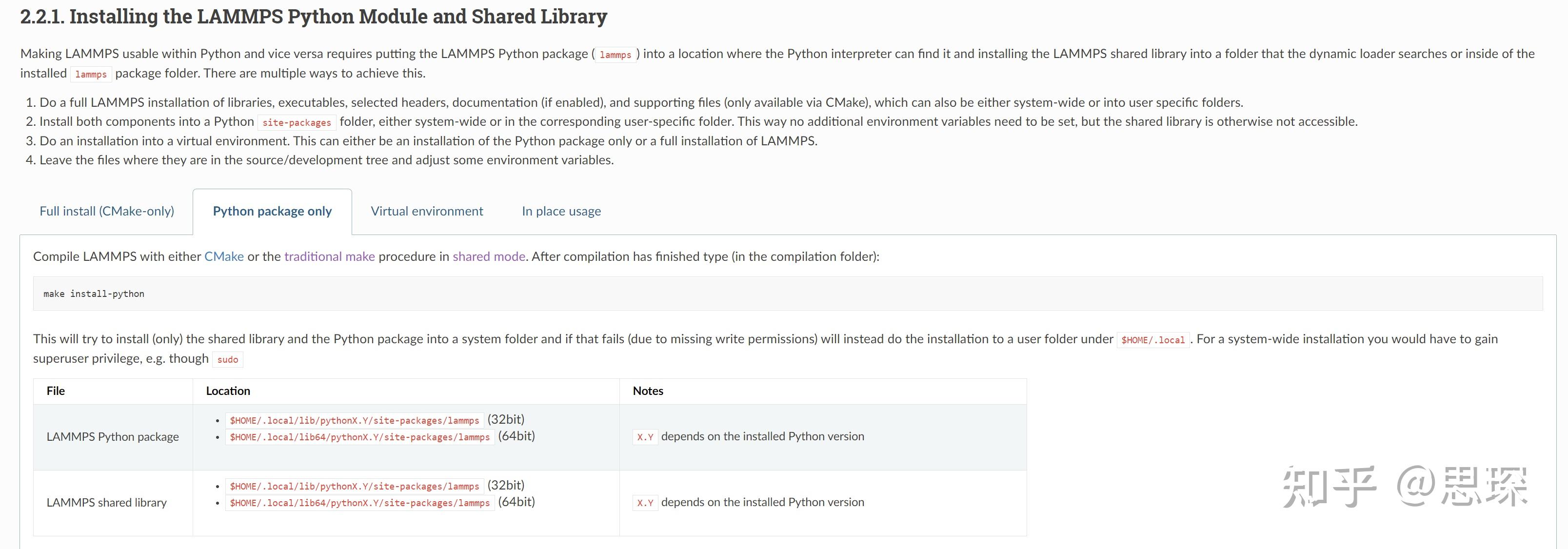
Task: Switch to the Virtual environment tab
Action: pyautogui.click(x=427, y=211)
